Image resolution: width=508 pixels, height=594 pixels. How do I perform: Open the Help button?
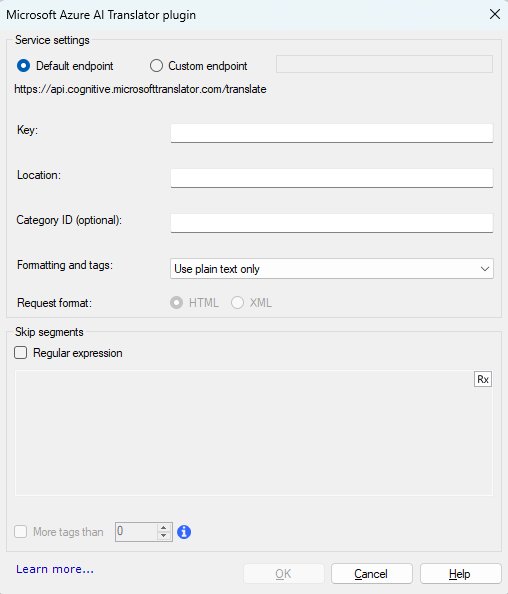460,574
